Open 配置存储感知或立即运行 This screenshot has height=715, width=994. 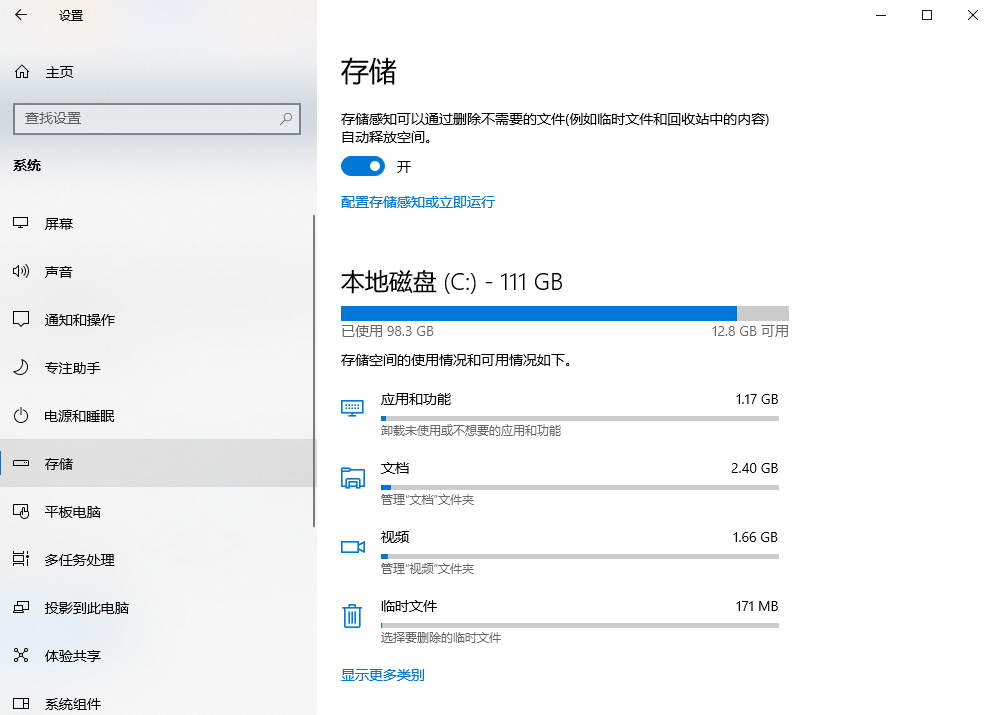pos(417,202)
